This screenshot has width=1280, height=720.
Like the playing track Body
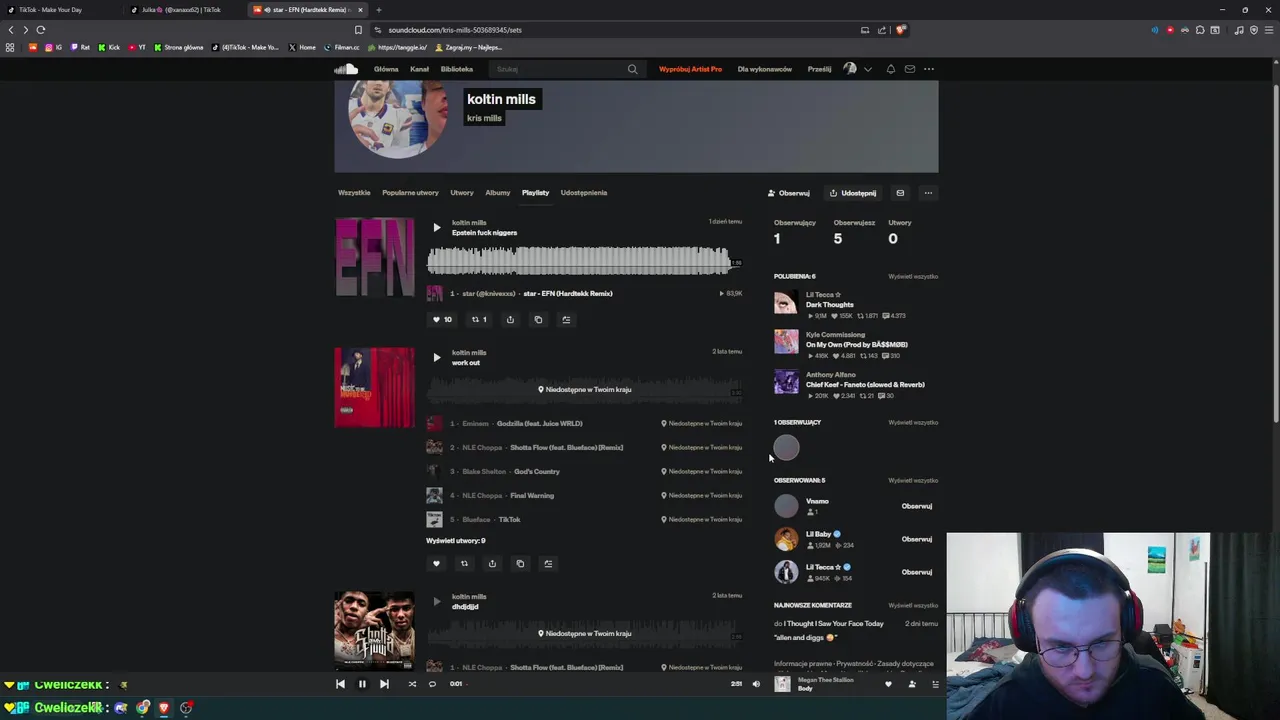pyautogui.click(x=888, y=684)
